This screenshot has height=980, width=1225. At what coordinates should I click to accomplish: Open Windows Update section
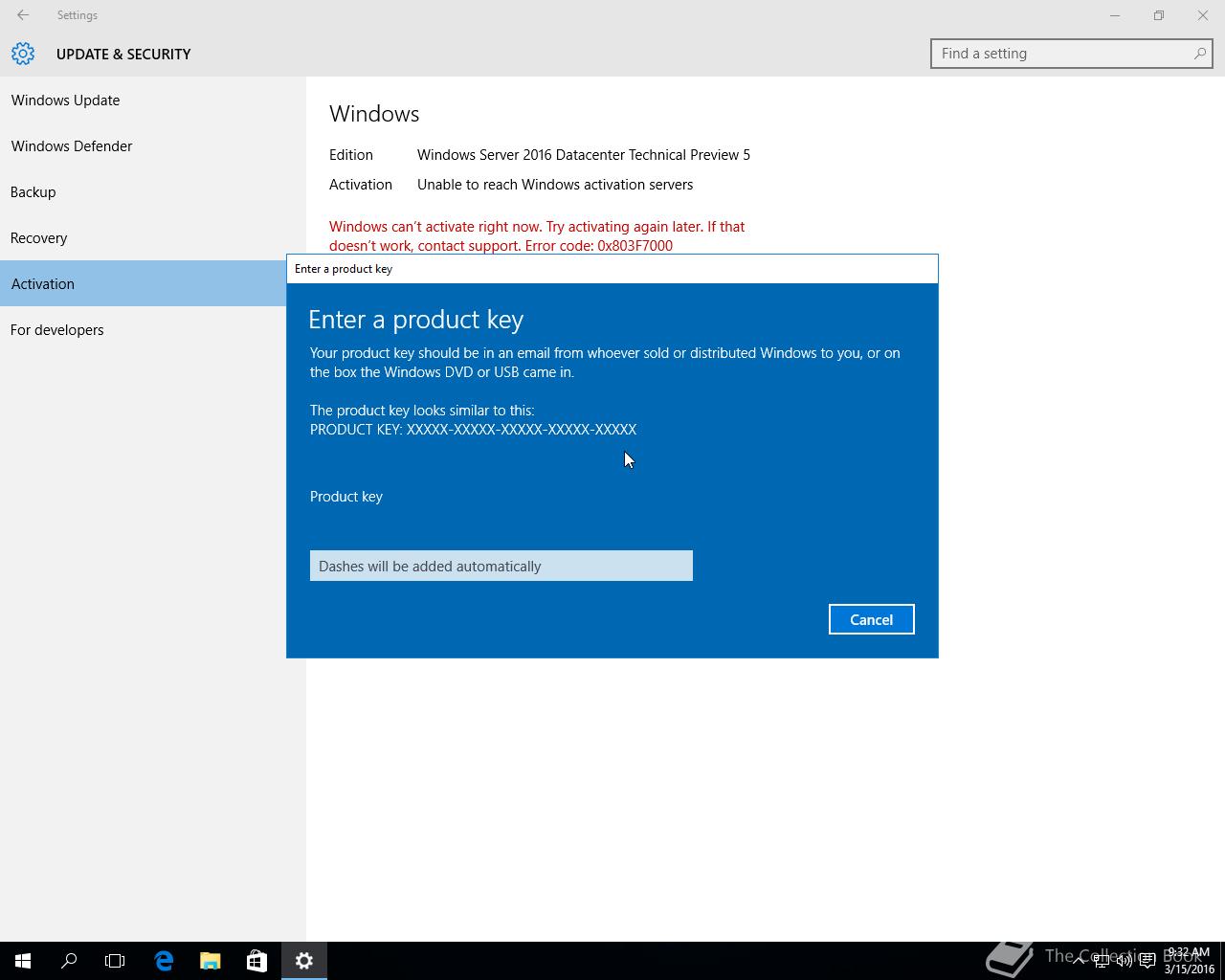153,100
